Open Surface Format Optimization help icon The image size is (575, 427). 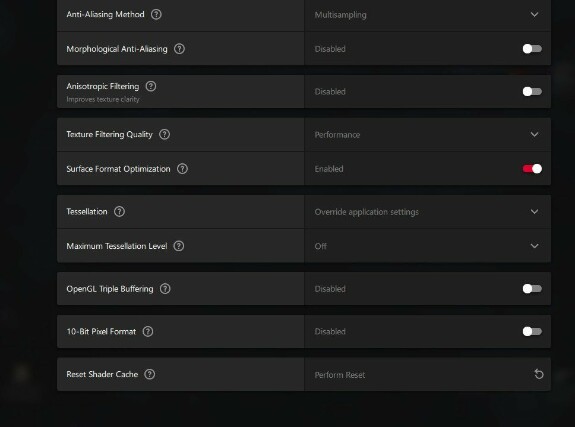coord(182,169)
